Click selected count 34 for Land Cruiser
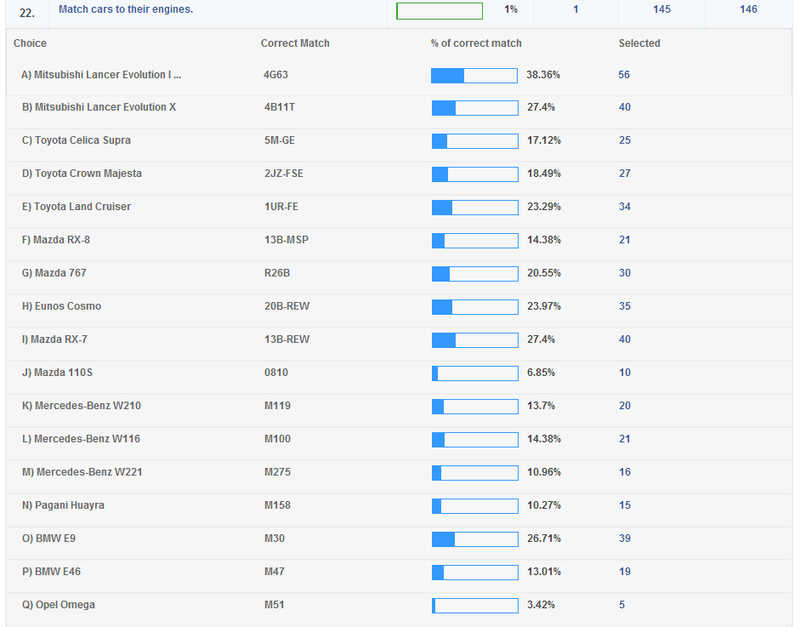This screenshot has width=800, height=627. [x=624, y=207]
